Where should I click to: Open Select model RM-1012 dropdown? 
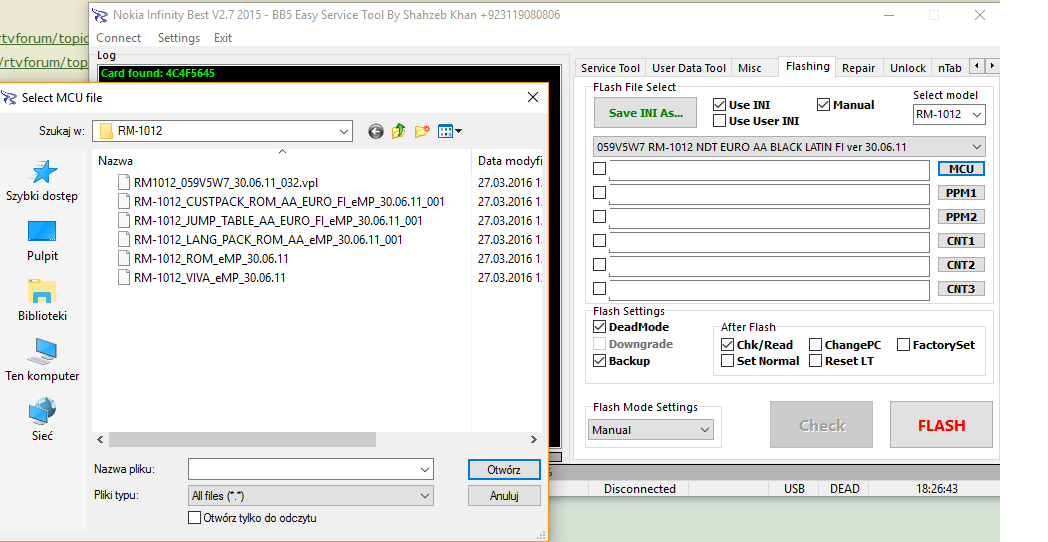pos(949,114)
